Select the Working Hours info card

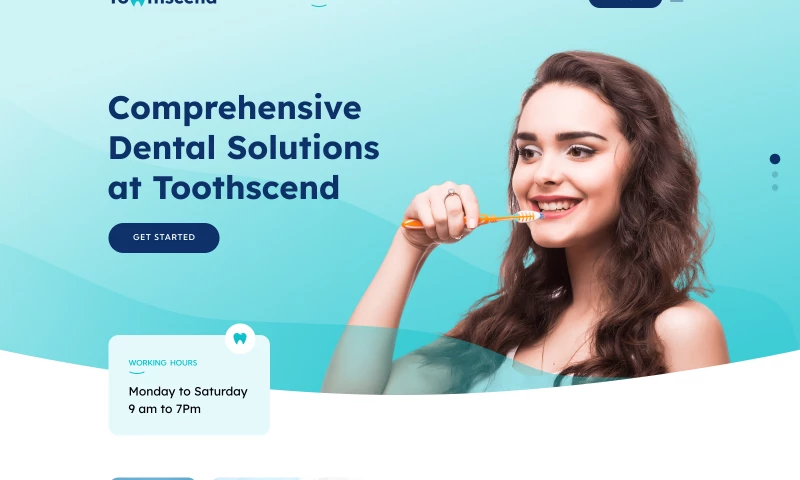click(189, 385)
